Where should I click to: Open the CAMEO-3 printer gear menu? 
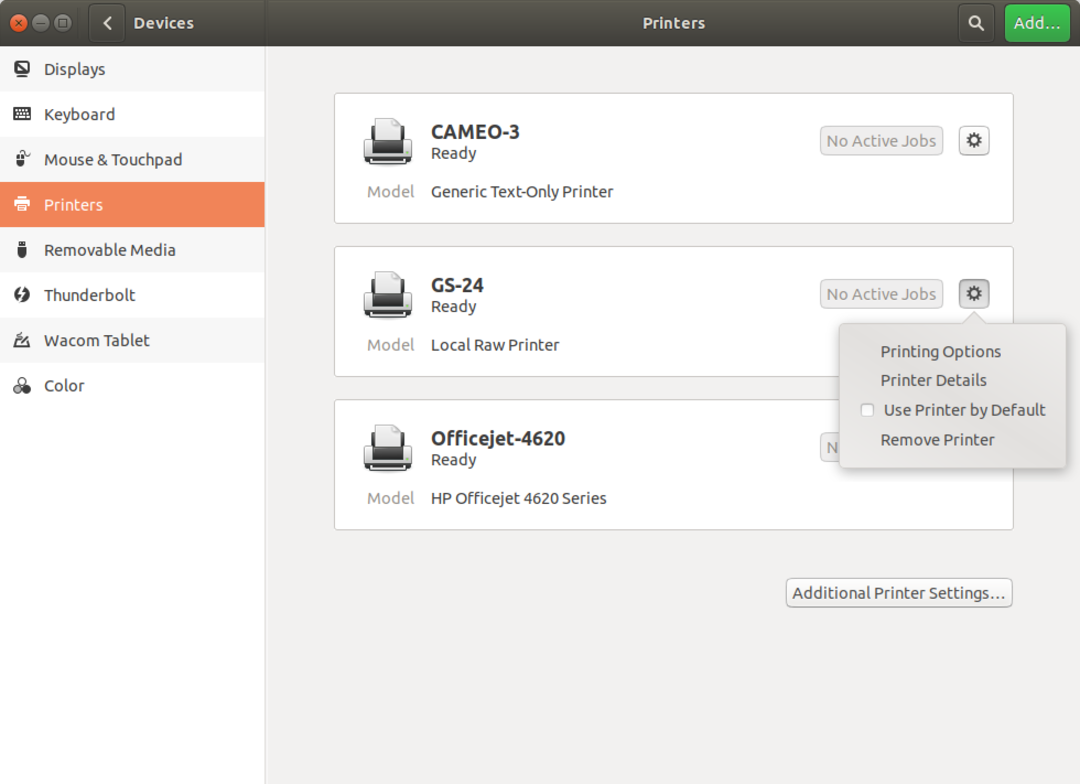[974, 141]
